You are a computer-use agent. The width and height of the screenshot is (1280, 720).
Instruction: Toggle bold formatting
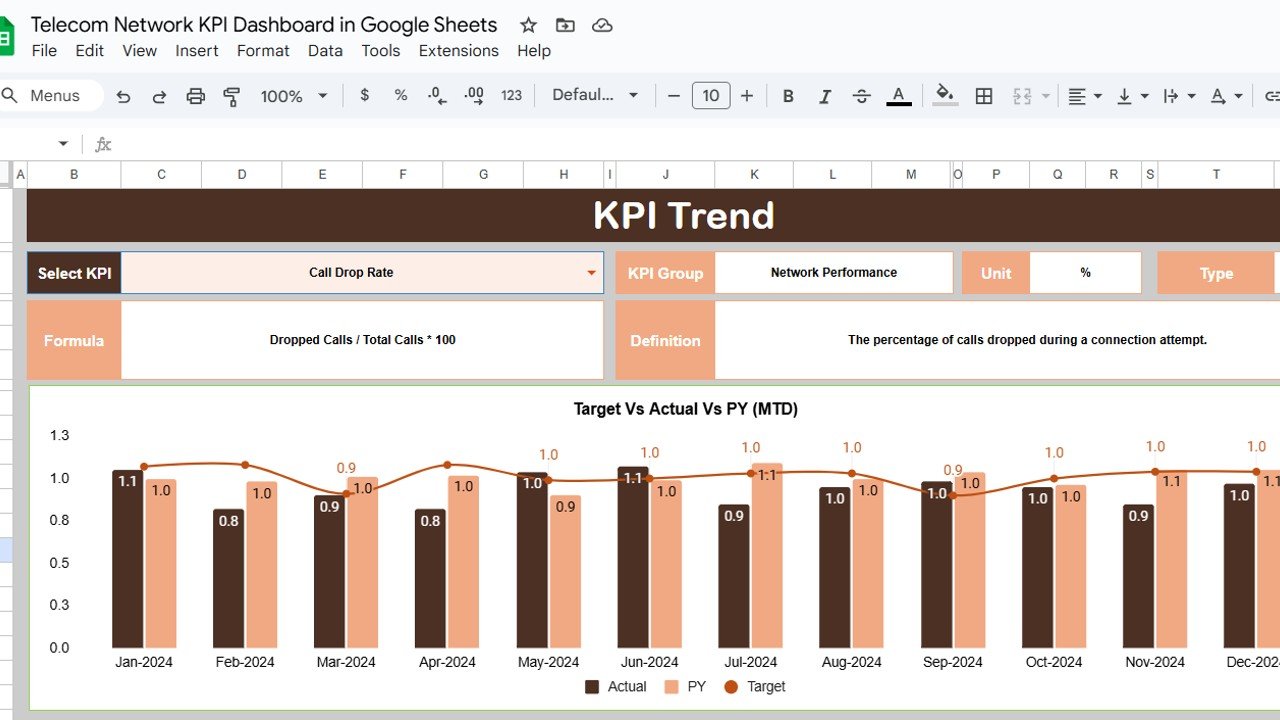click(788, 96)
